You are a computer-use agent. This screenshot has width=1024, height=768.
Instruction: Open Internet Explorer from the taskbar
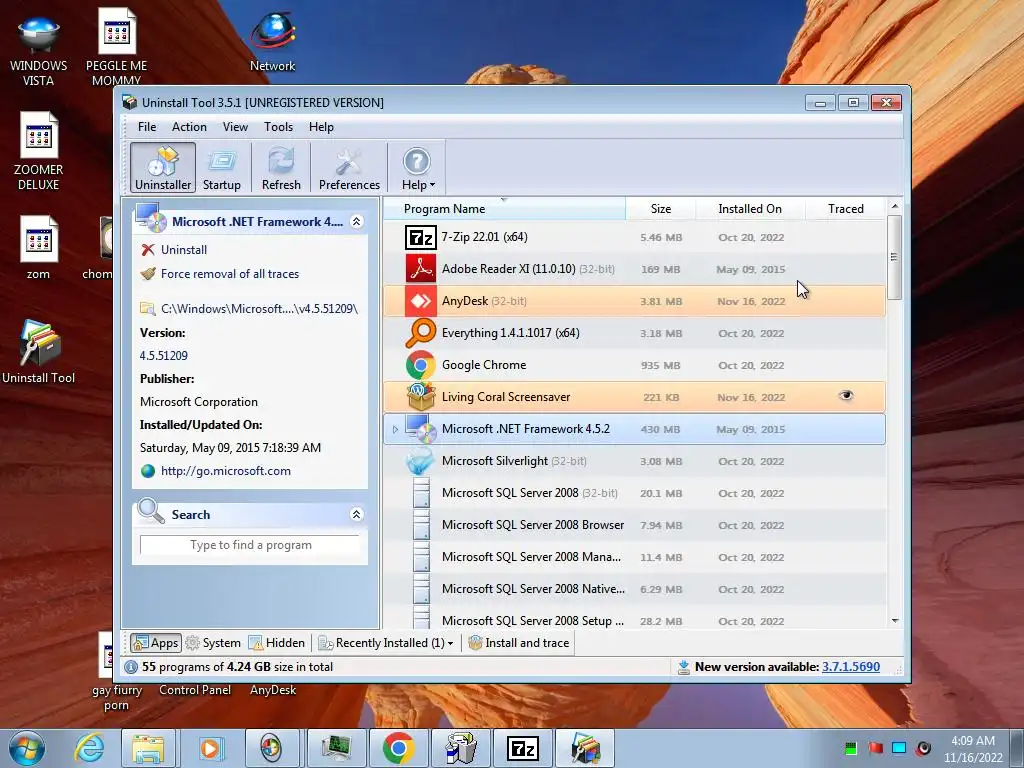coord(89,748)
